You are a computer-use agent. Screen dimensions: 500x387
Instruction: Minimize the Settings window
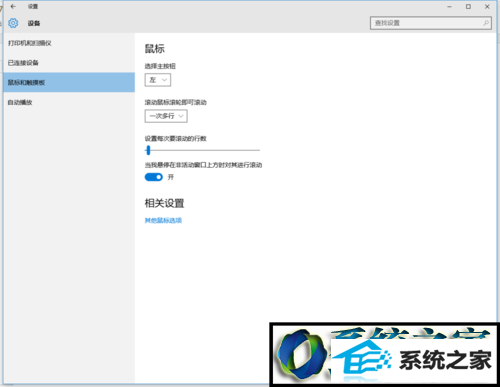pos(449,6)
